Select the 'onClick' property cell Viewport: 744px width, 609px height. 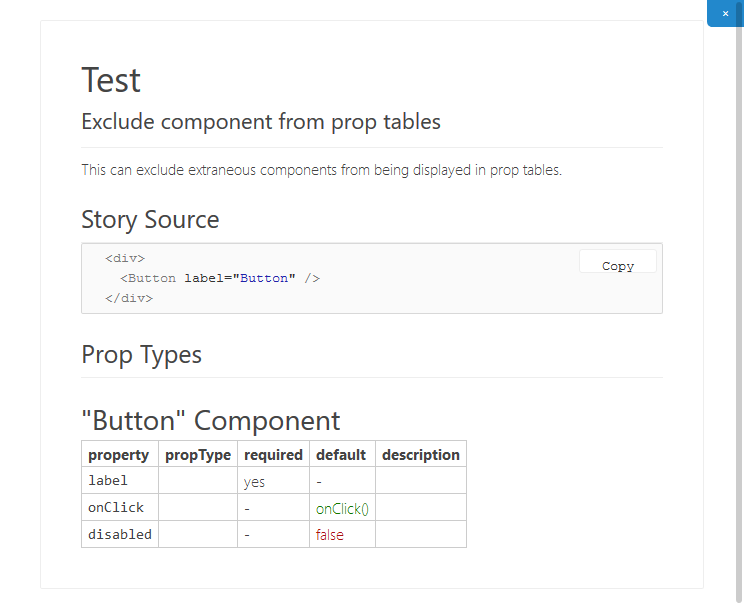coord(120,507)
